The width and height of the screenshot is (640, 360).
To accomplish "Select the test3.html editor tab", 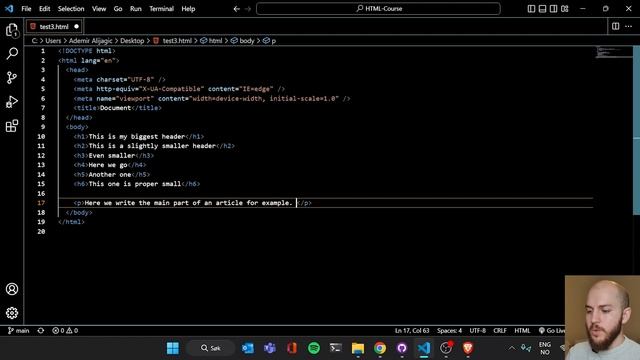I will click(x=54, y=27).
